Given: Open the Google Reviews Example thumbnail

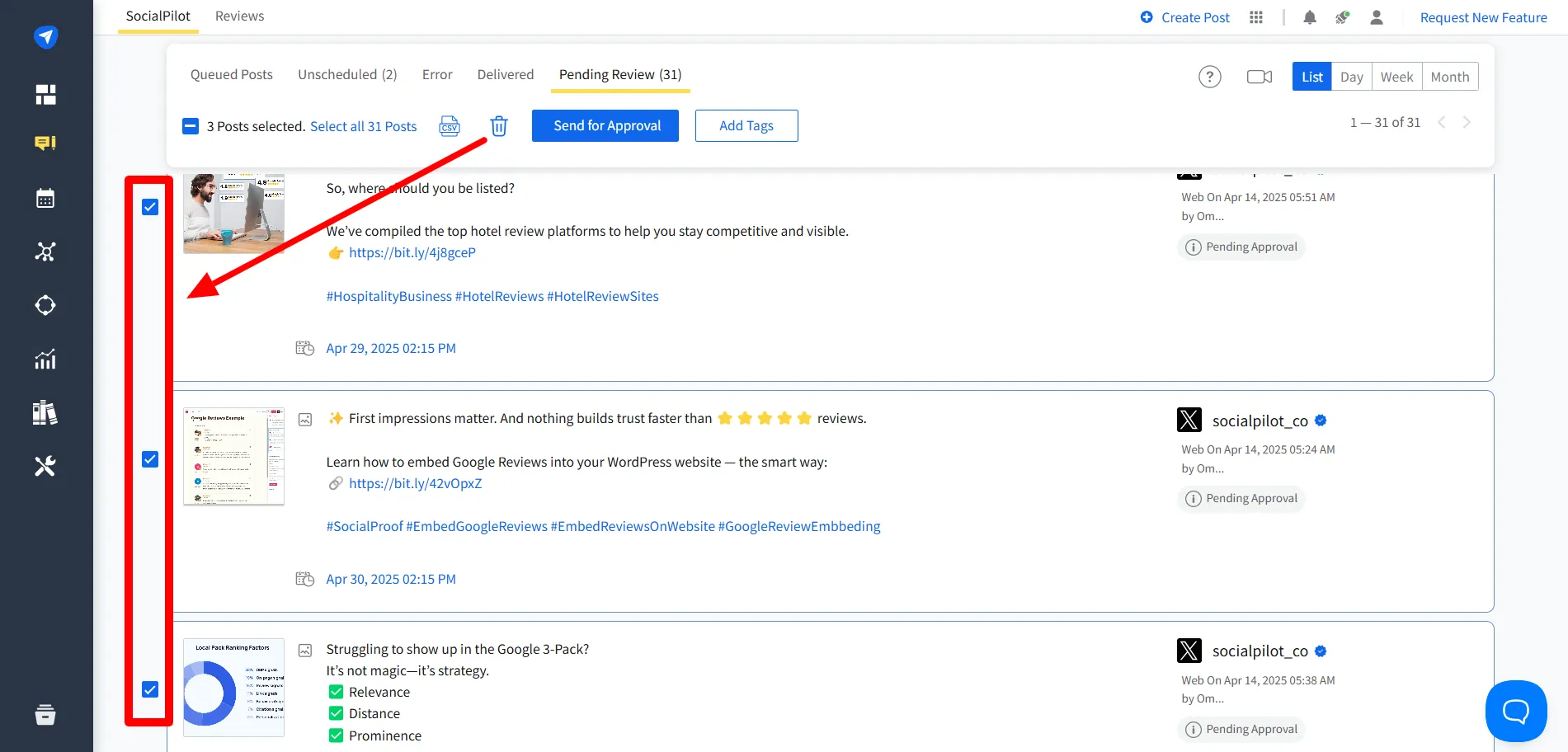Looking at the screenshot, I should point(234,456).
